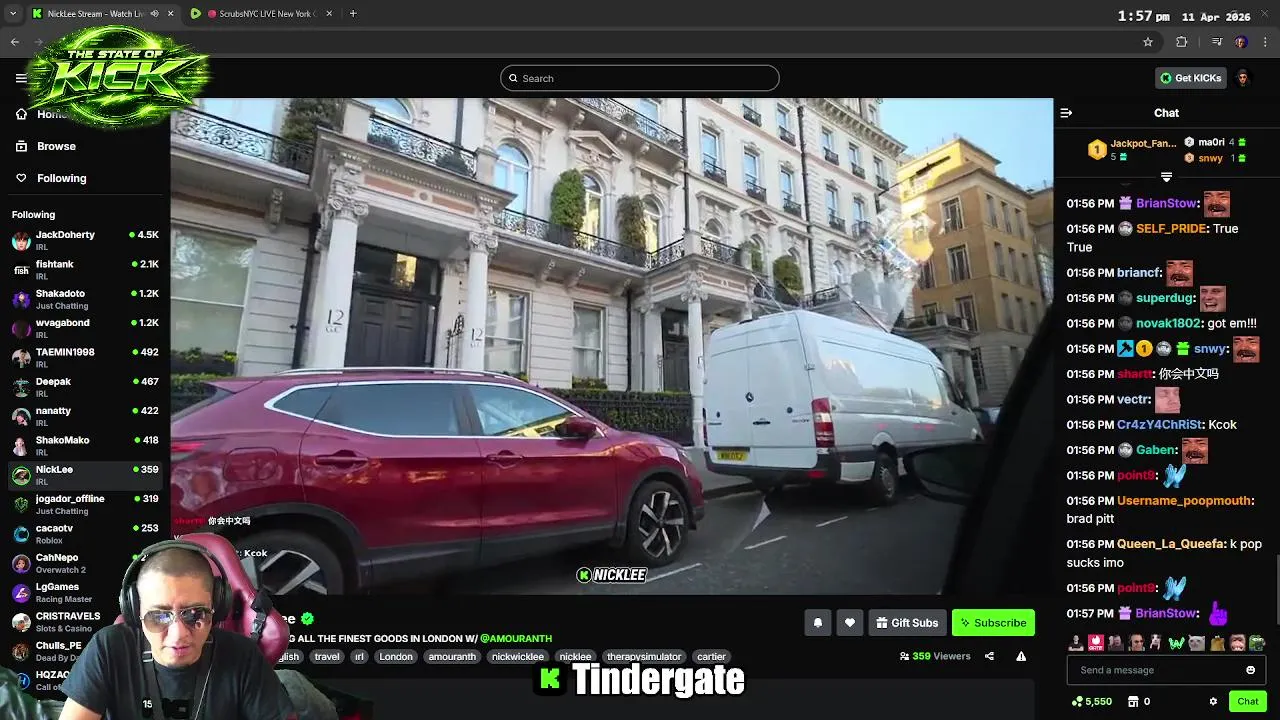
Task: Click Queen_La_Queefa username in chat
Action: [1171, 544]
